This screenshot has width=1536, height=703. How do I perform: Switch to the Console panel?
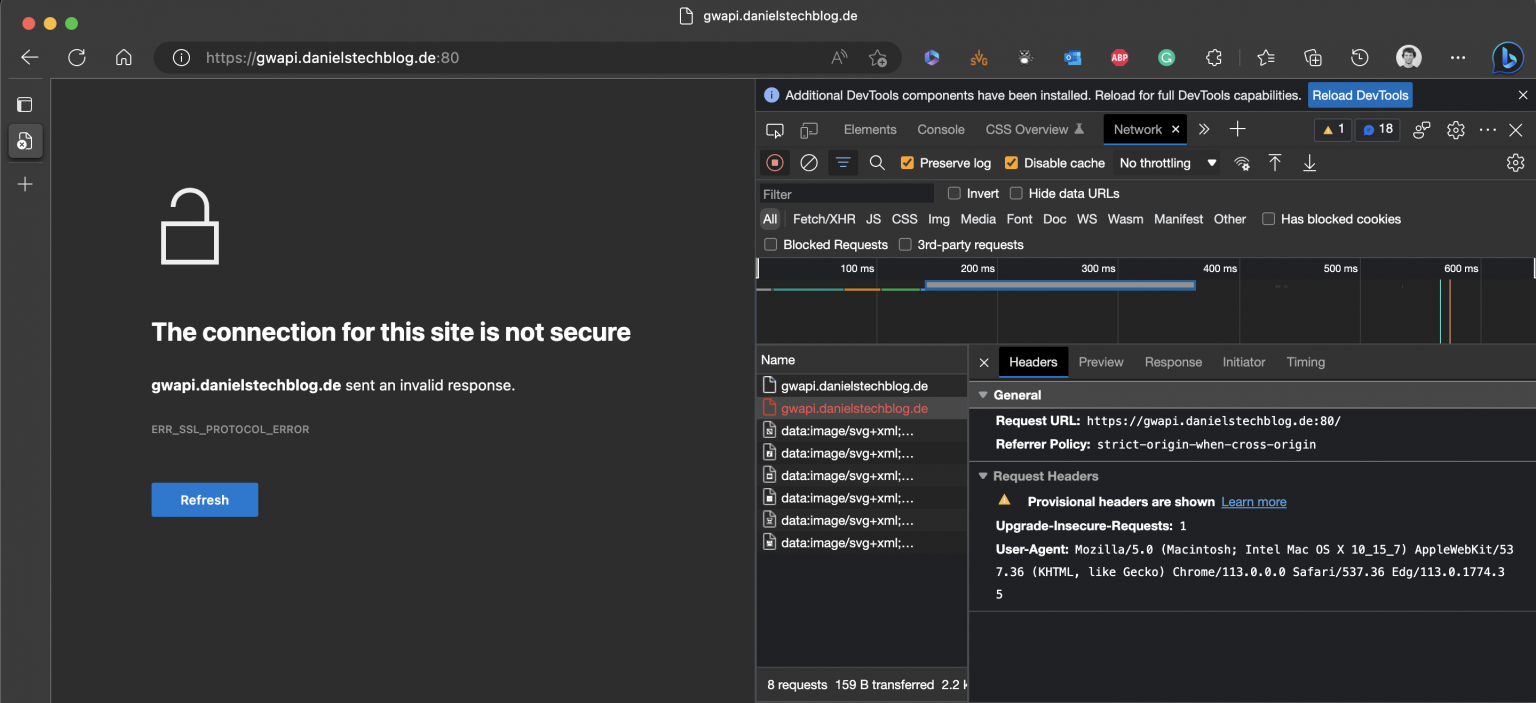tap(940, 129)
